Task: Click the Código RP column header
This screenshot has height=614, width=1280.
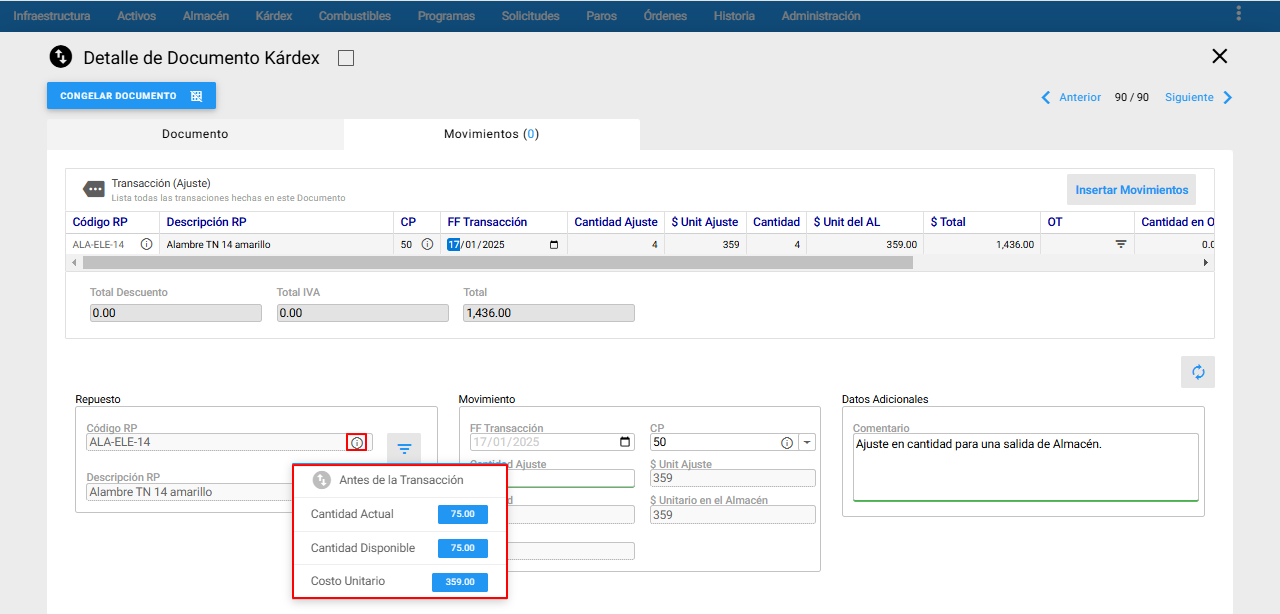Action: pyautogui.click(x=112, y=222)
